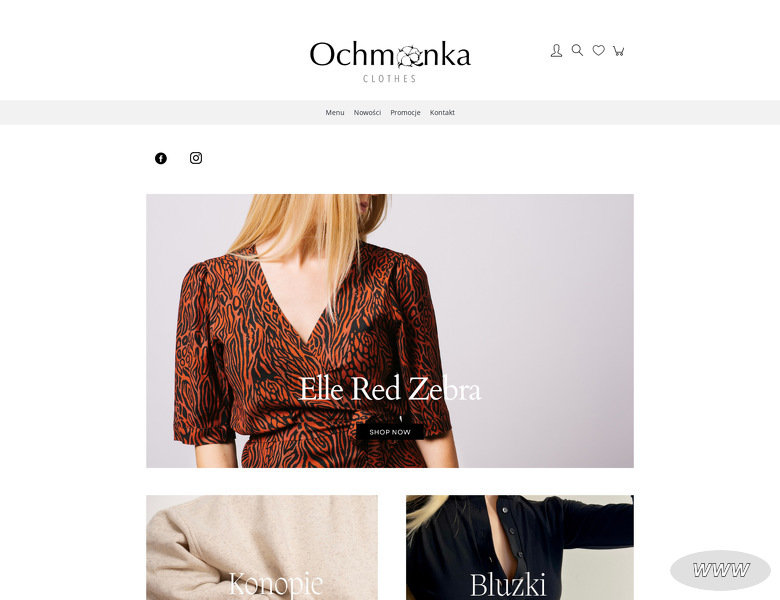This screenshot has width=780, height=600.
Task: Open the user account icon
Action: [x=556, y=50]
